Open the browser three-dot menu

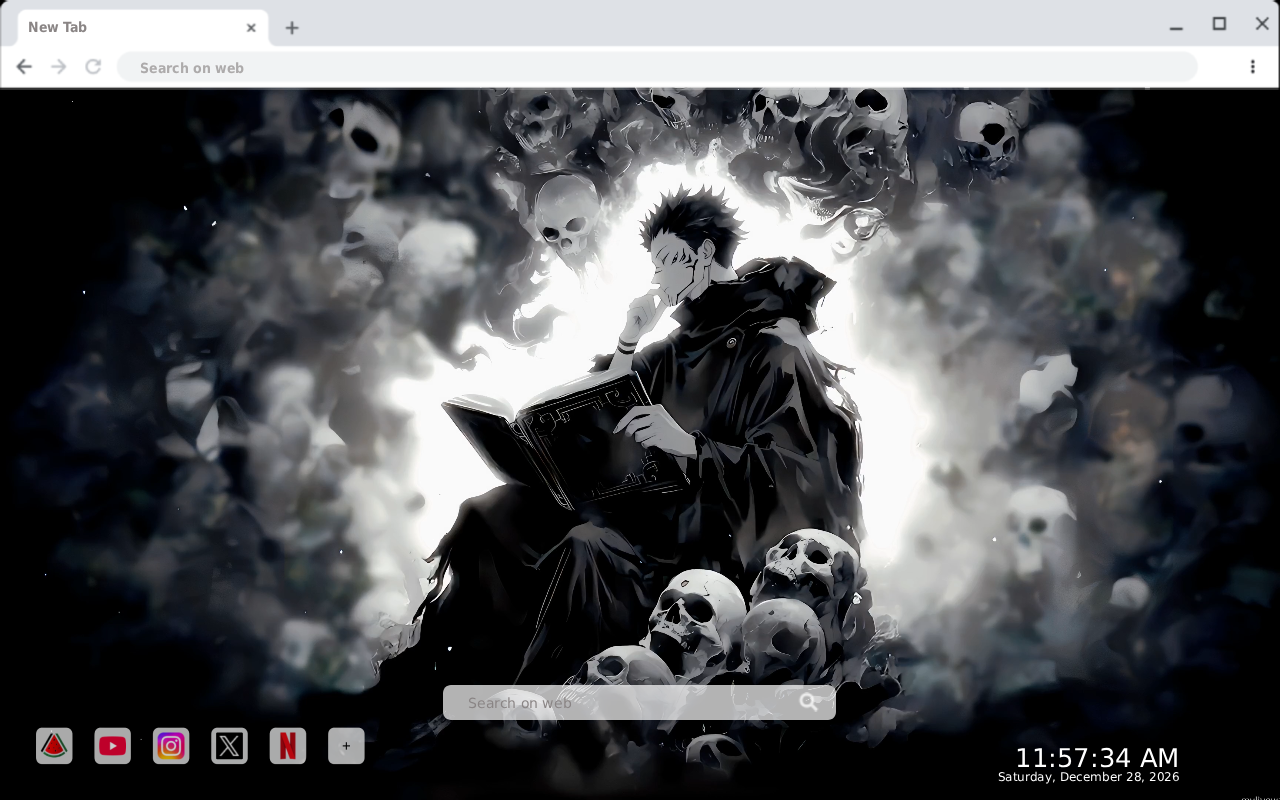tap(1252, 67)
